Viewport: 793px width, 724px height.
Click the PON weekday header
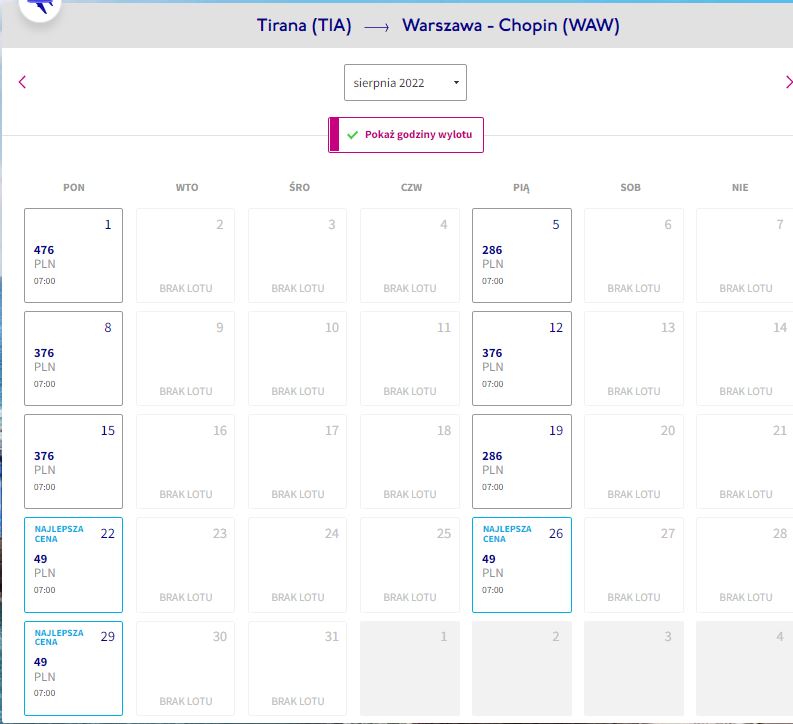[74, 188]
